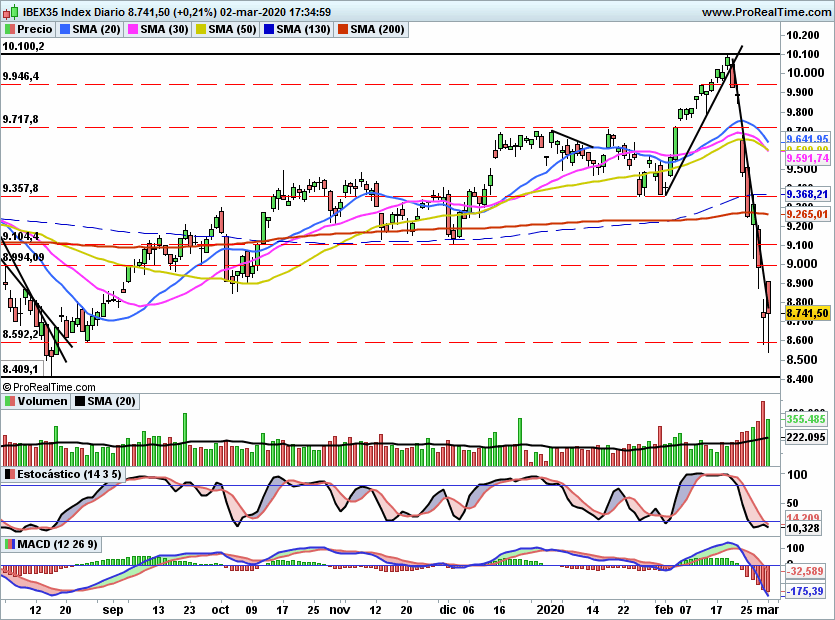Open the Volumen panel label

coord(43,401)
